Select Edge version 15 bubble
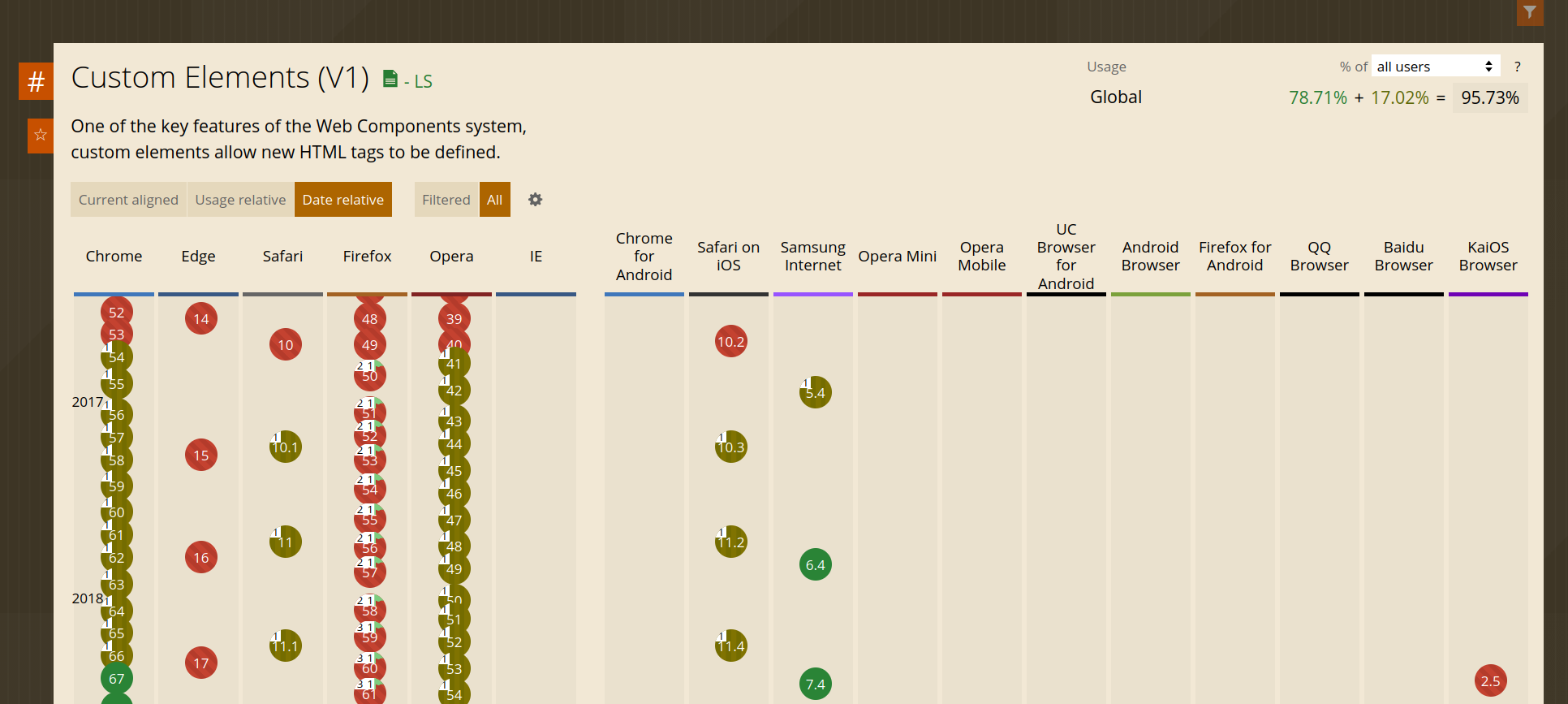Viewport: 1568px width, 704px height. click(x=201, y=456)
